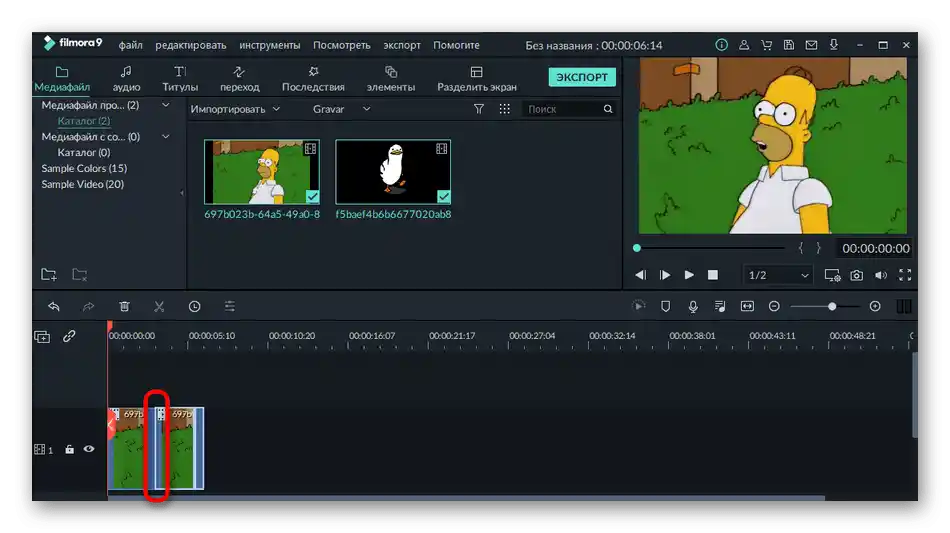Toggle track 1 visibility eye icon

coord(89,449)
